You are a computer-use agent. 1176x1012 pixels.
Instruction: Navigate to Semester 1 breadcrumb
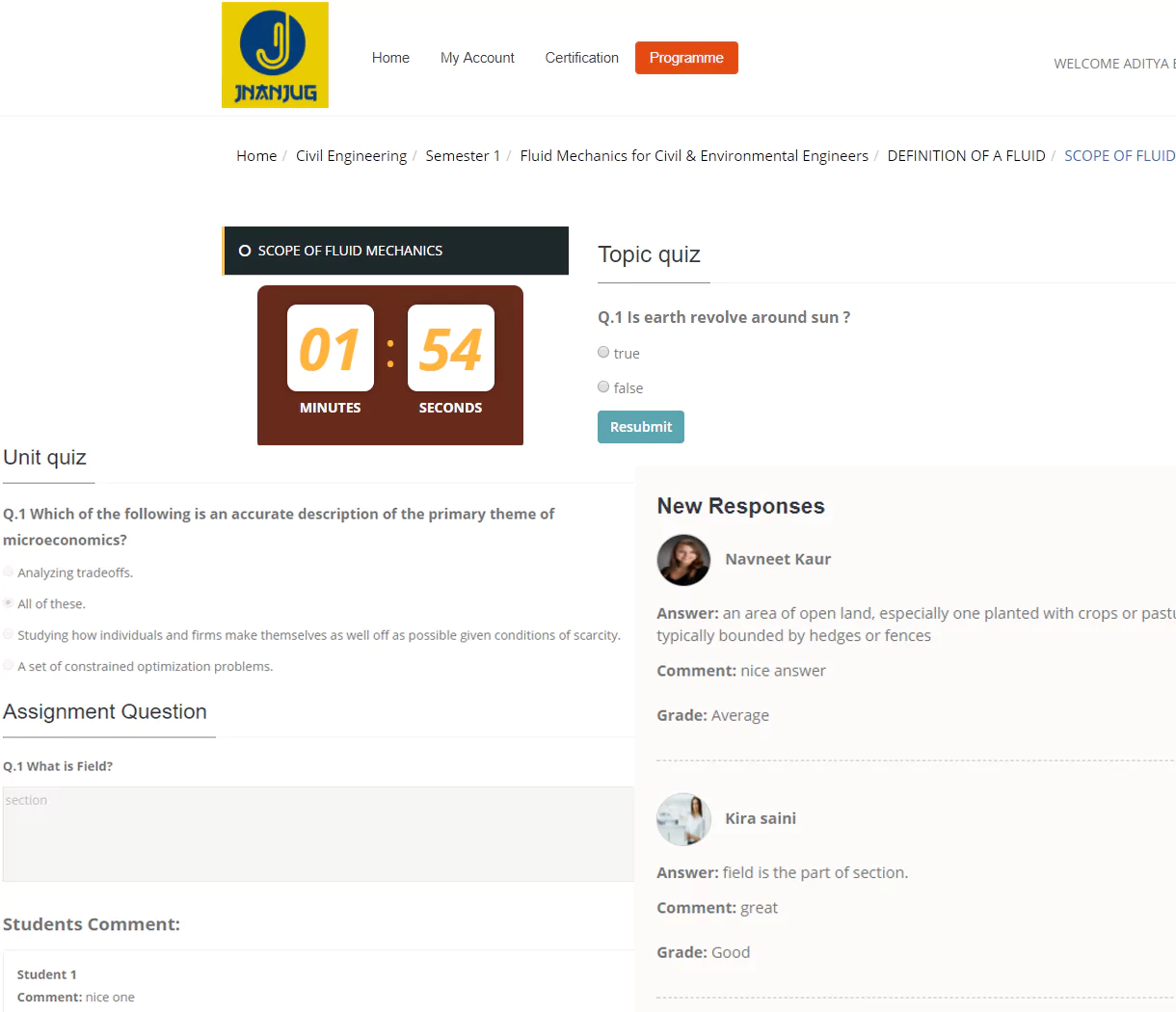point(463,155)
